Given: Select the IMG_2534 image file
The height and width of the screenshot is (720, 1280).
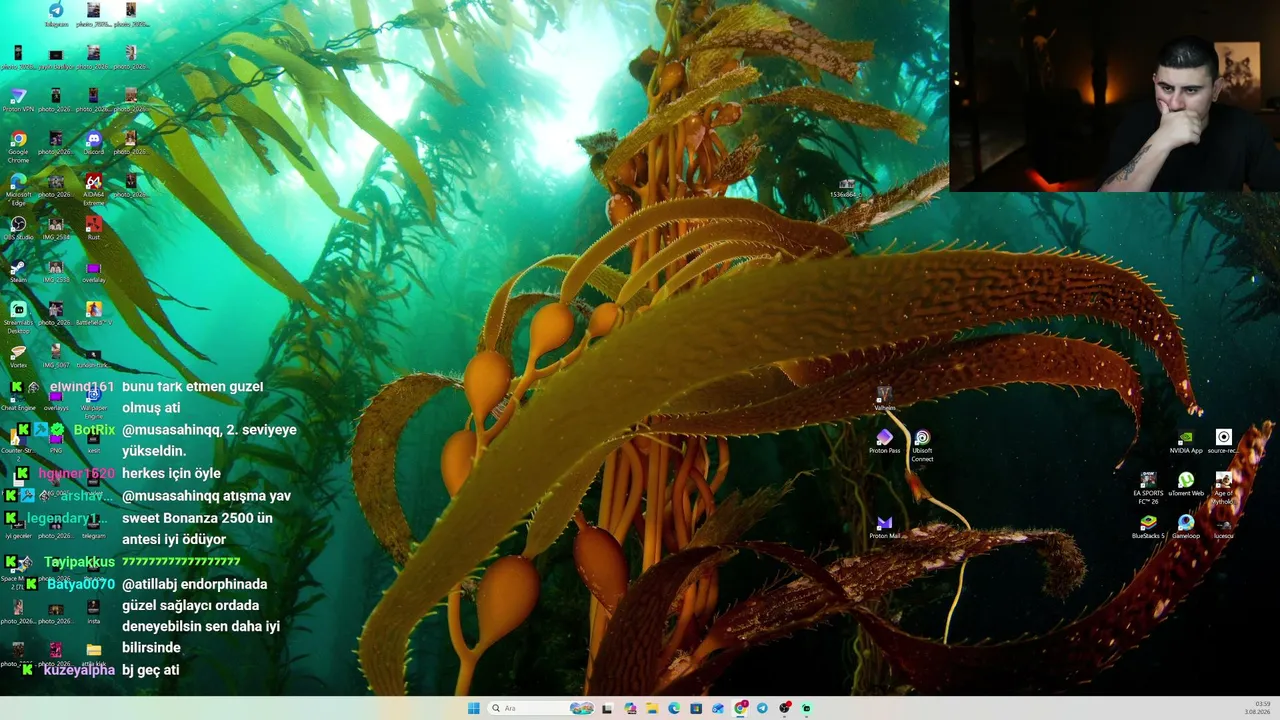Looking at the screenshot, I should pos(56,228).
